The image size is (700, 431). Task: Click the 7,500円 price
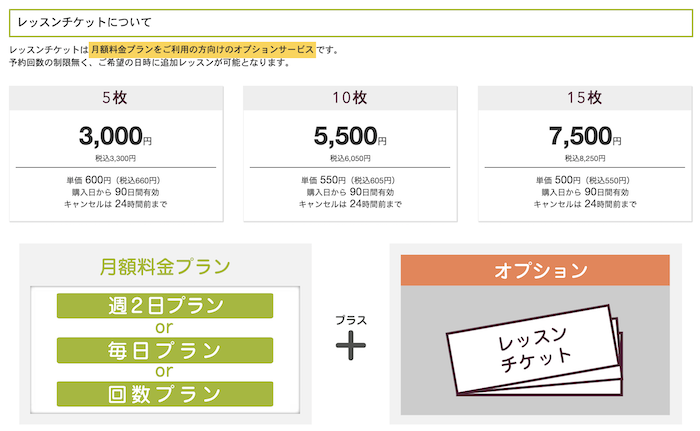click(585, 136)
